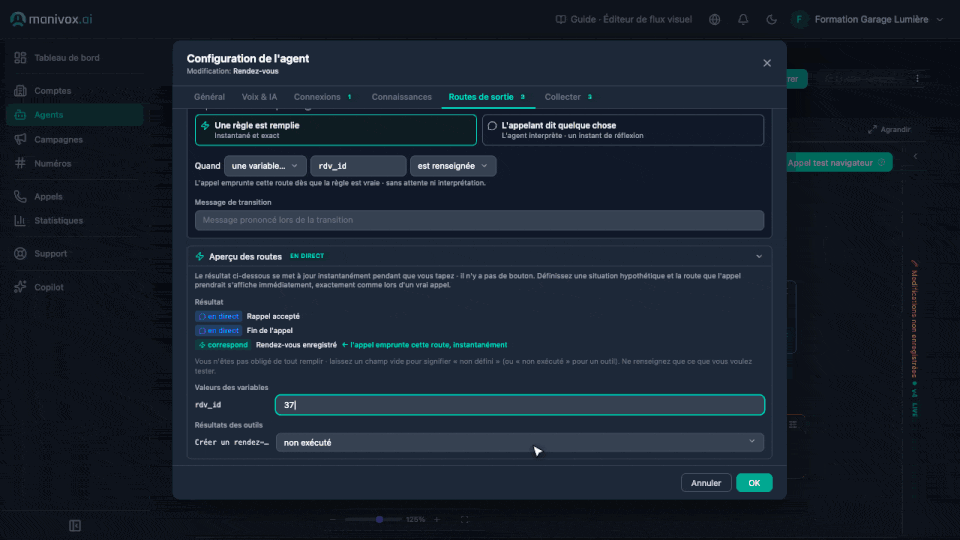Collapse the sidebar panel icon
Screen dimensions: 960x540
(x=75, y=525)
